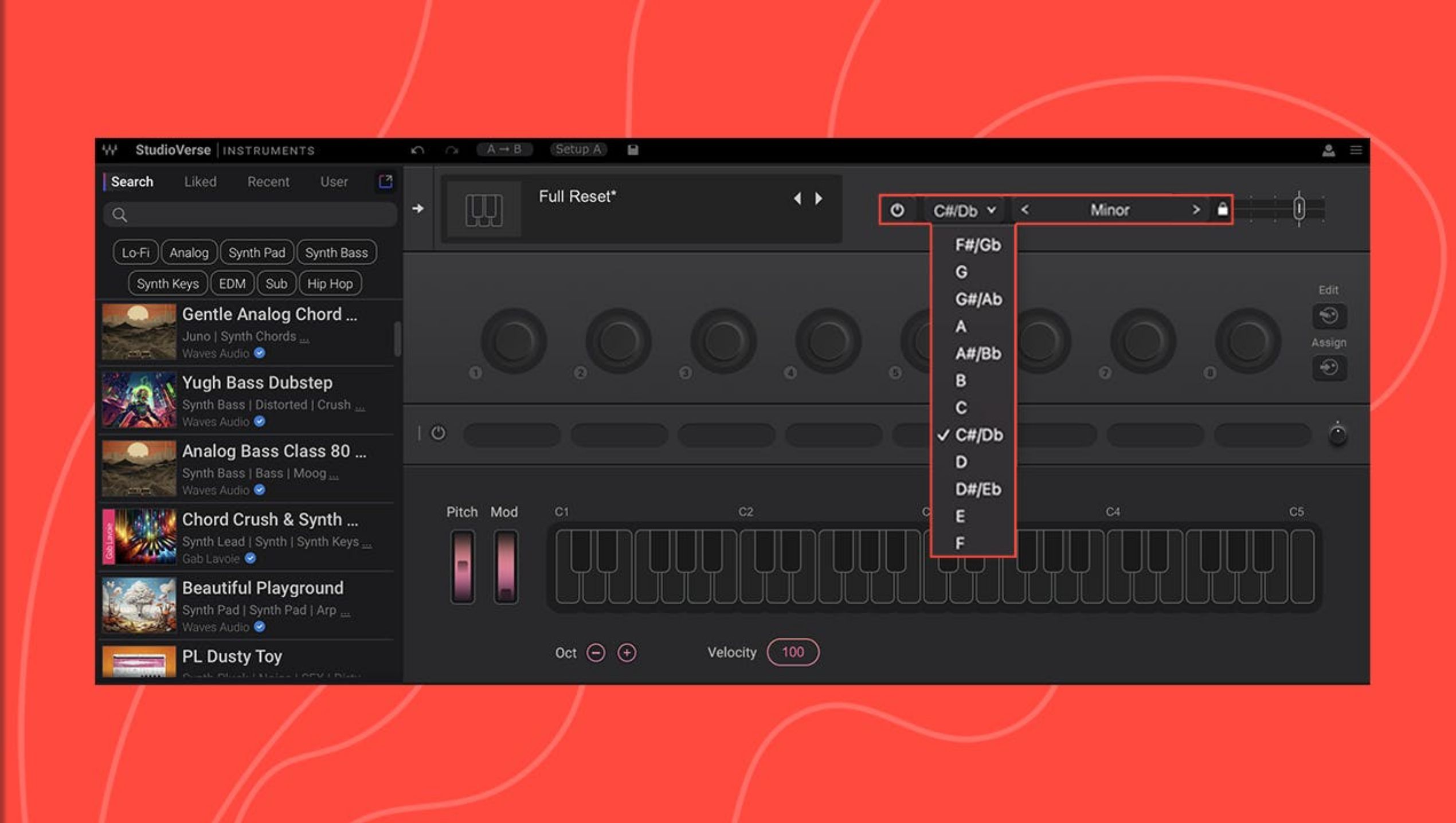
Task: Go to next preset with right triangle
Action: click(x=819, y=198)
